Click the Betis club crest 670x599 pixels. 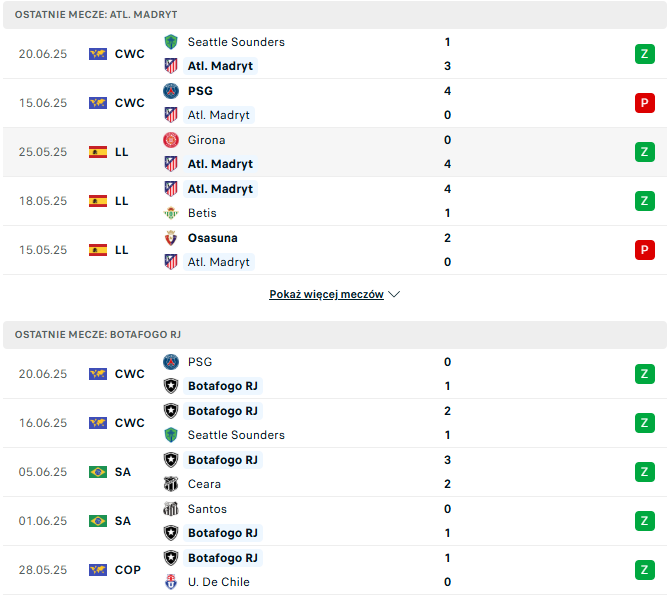(x=171, y=213)
